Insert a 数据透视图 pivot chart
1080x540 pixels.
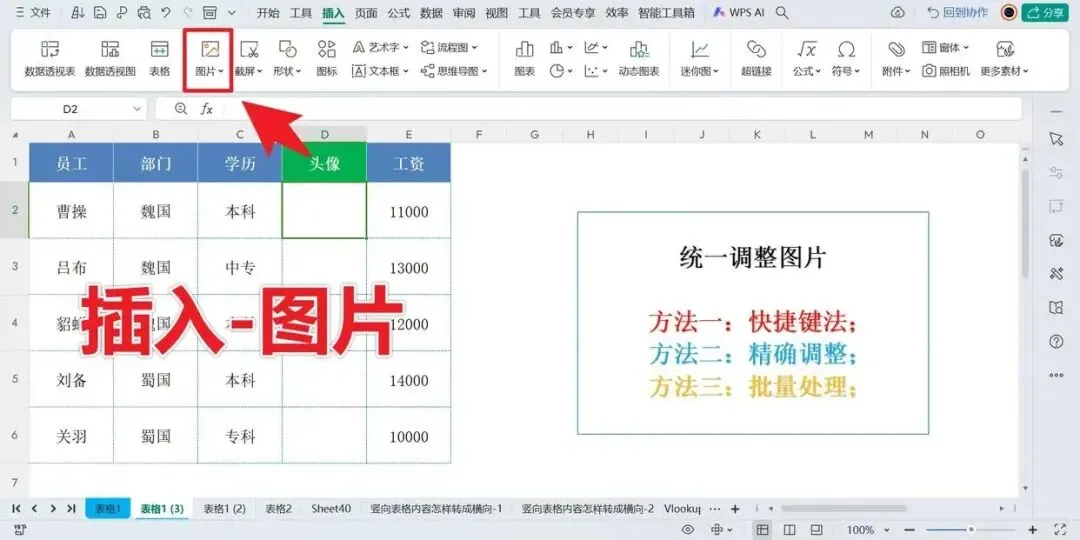tap(110, 58)
